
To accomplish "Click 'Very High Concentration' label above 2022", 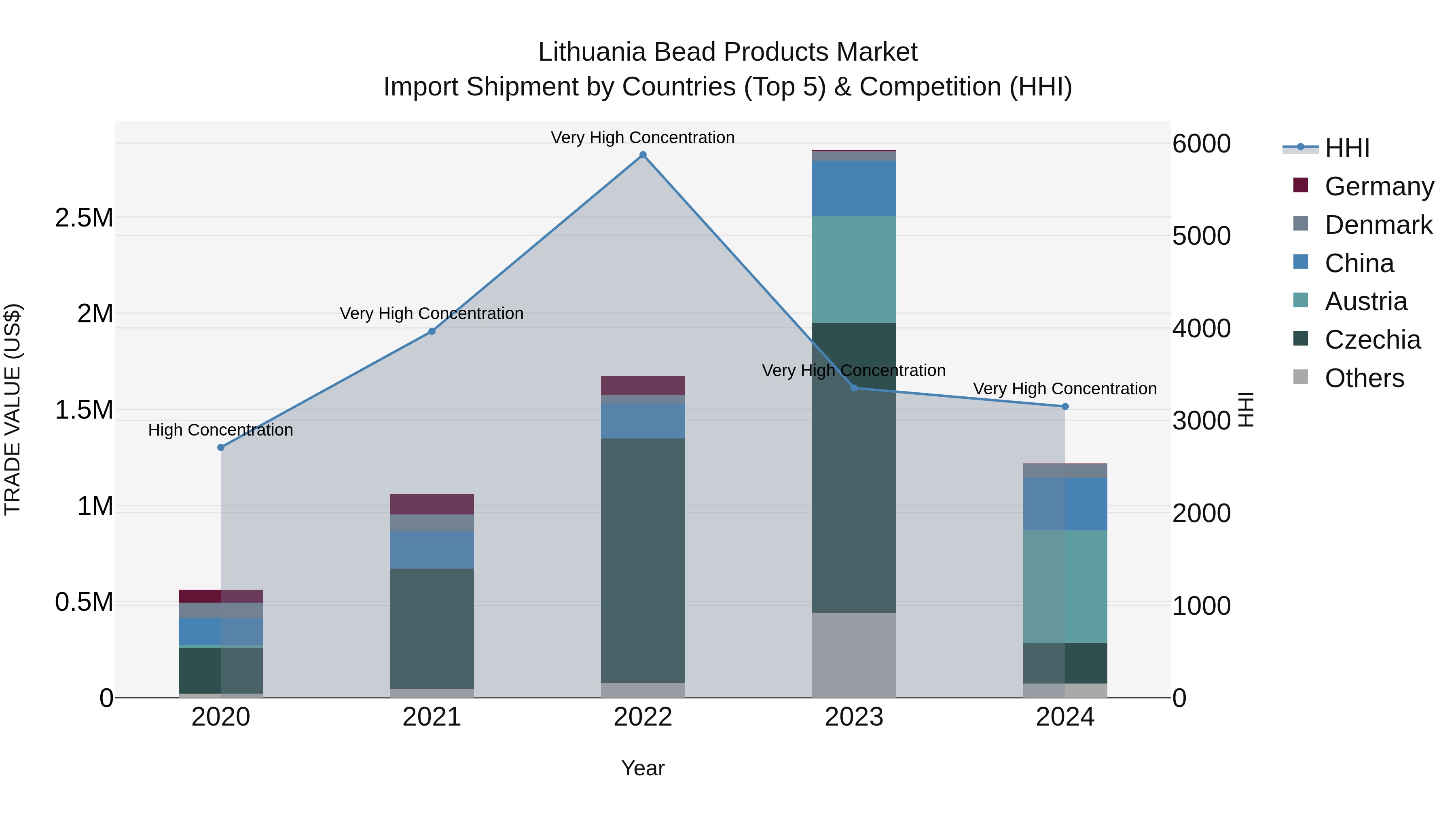I will [x=643, y=138].
